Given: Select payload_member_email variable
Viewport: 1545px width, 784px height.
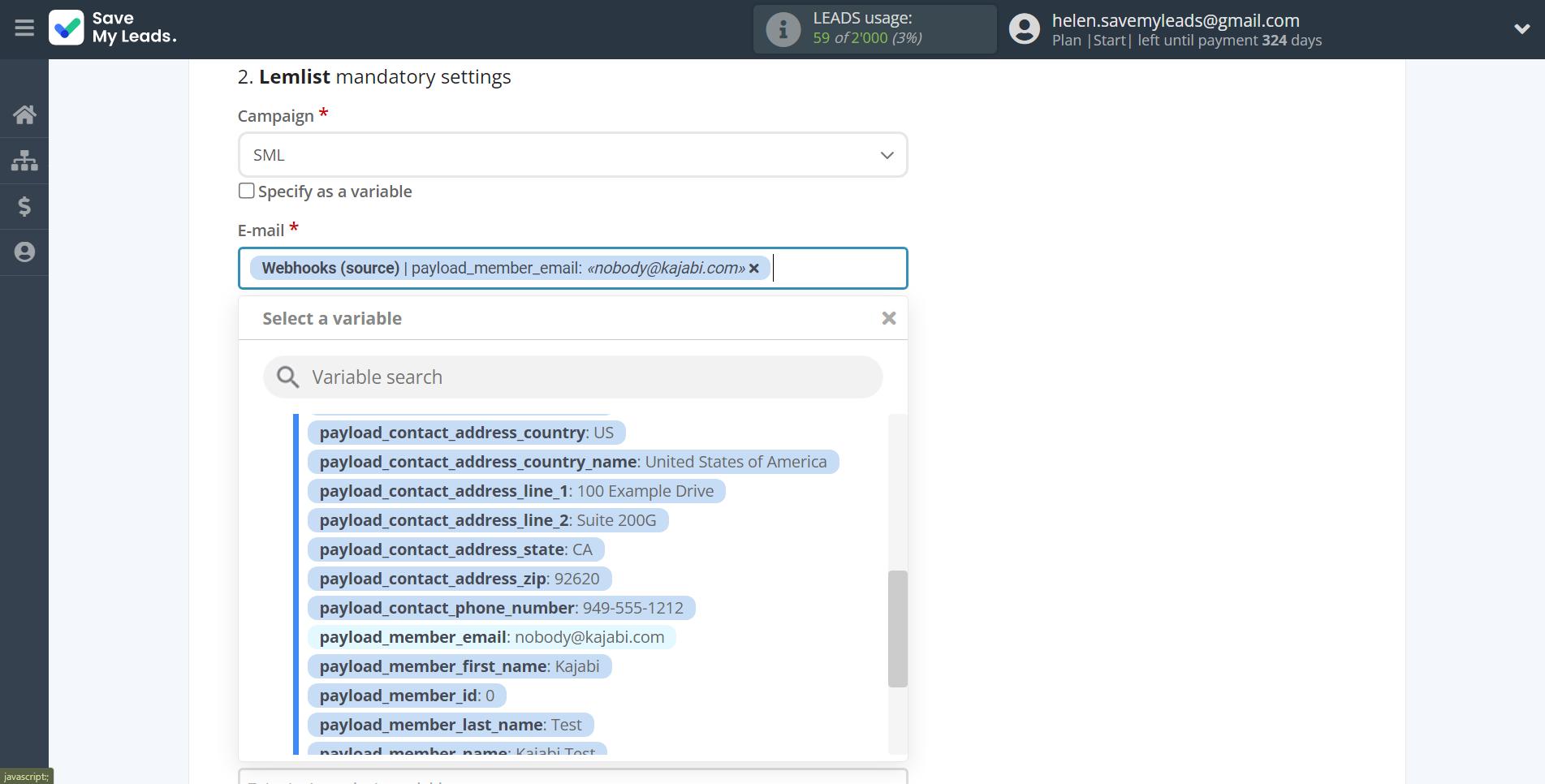Looking at the screenshot, I should [492, 637].
